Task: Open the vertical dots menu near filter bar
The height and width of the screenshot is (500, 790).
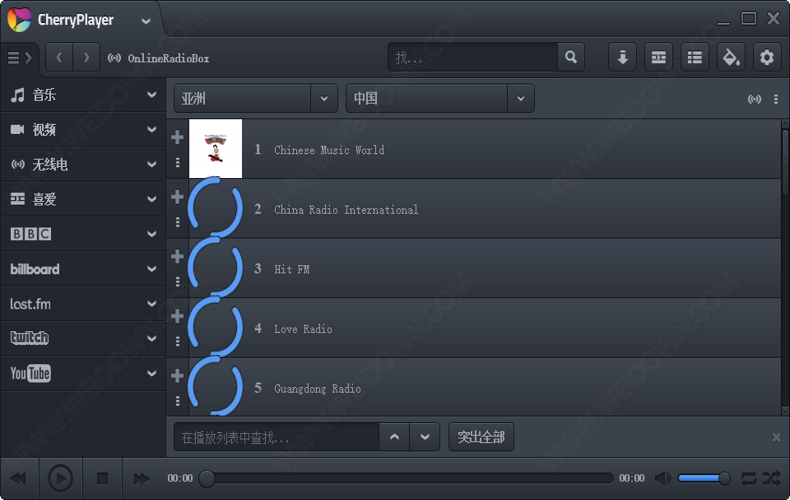Action: coord(776,99)
